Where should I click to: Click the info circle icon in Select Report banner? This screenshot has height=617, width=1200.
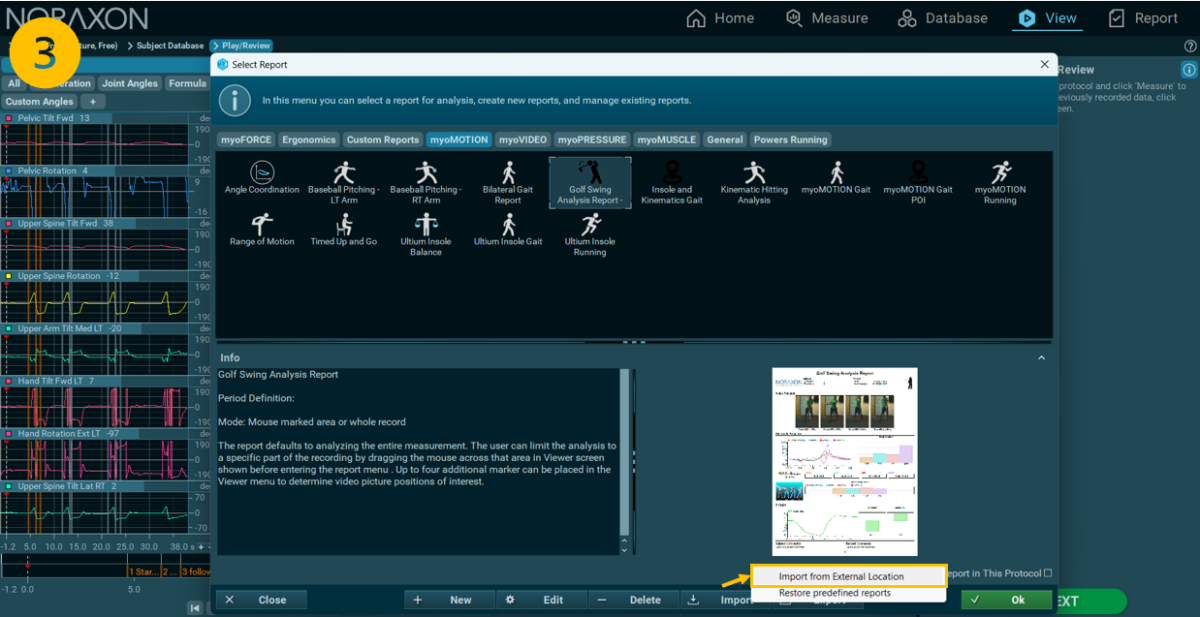(x=235, y=100)
